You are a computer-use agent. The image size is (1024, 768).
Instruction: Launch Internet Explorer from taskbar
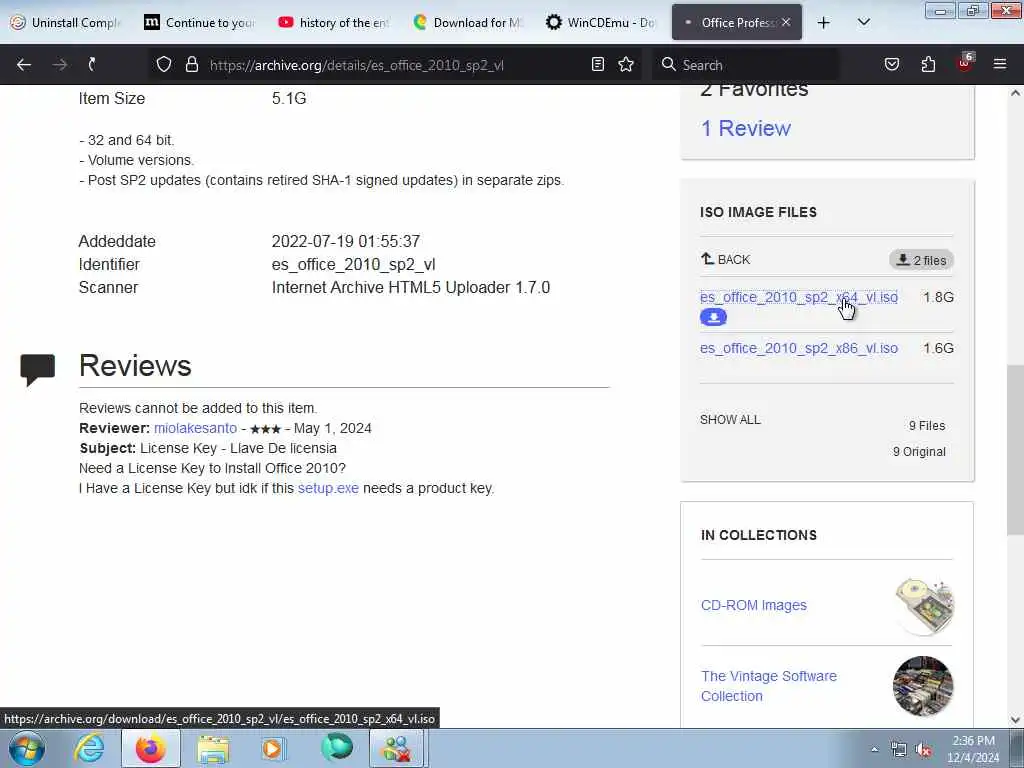point(89,748)
